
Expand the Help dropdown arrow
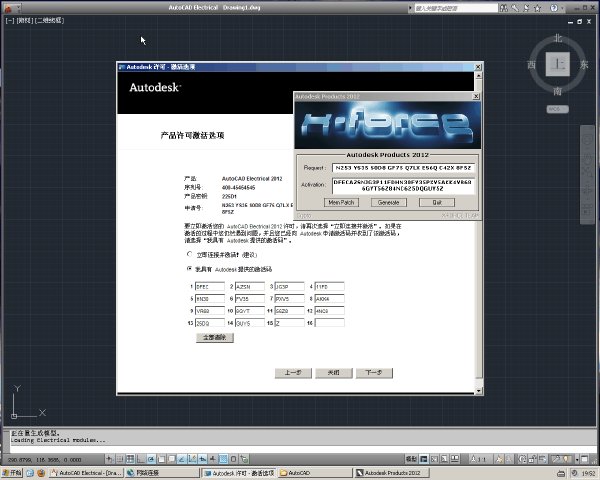pos(562,8)
